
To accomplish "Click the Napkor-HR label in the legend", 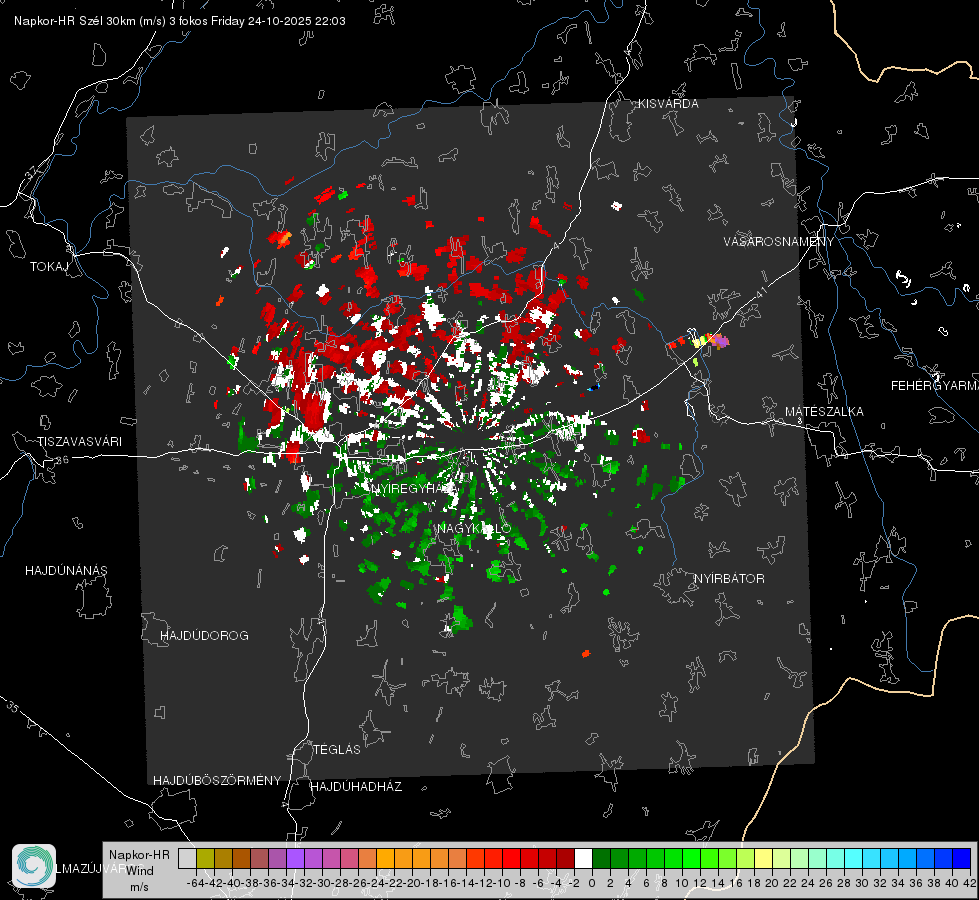I will [x=139, y=855].
